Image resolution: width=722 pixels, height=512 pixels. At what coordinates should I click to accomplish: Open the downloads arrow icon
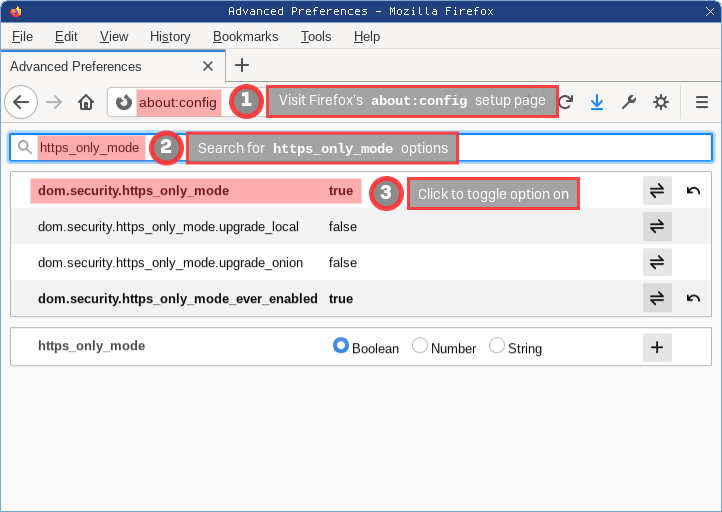pos(597,102)
